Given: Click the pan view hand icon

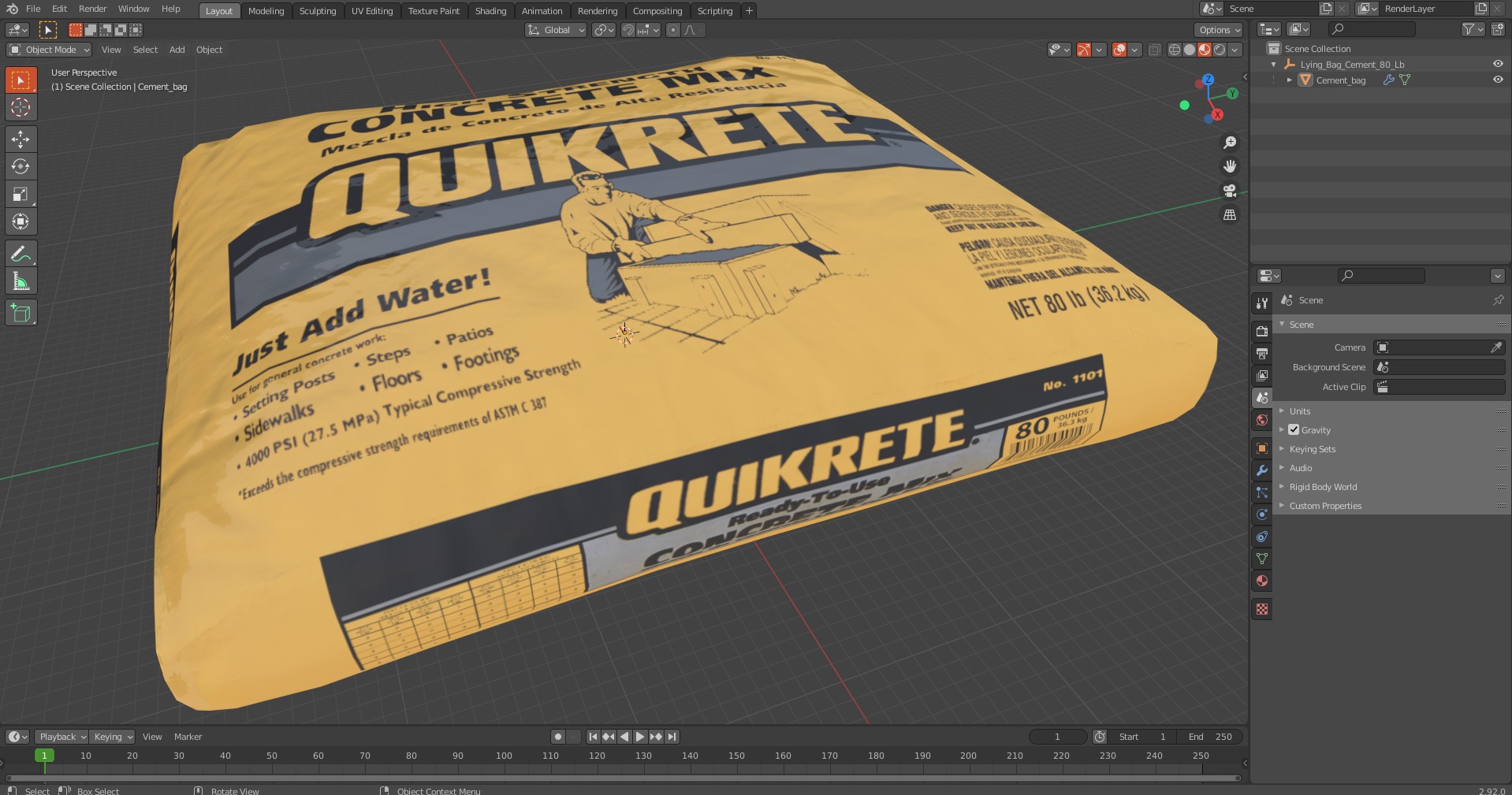Looking at the screenshot, I should tap(1230, 166).
